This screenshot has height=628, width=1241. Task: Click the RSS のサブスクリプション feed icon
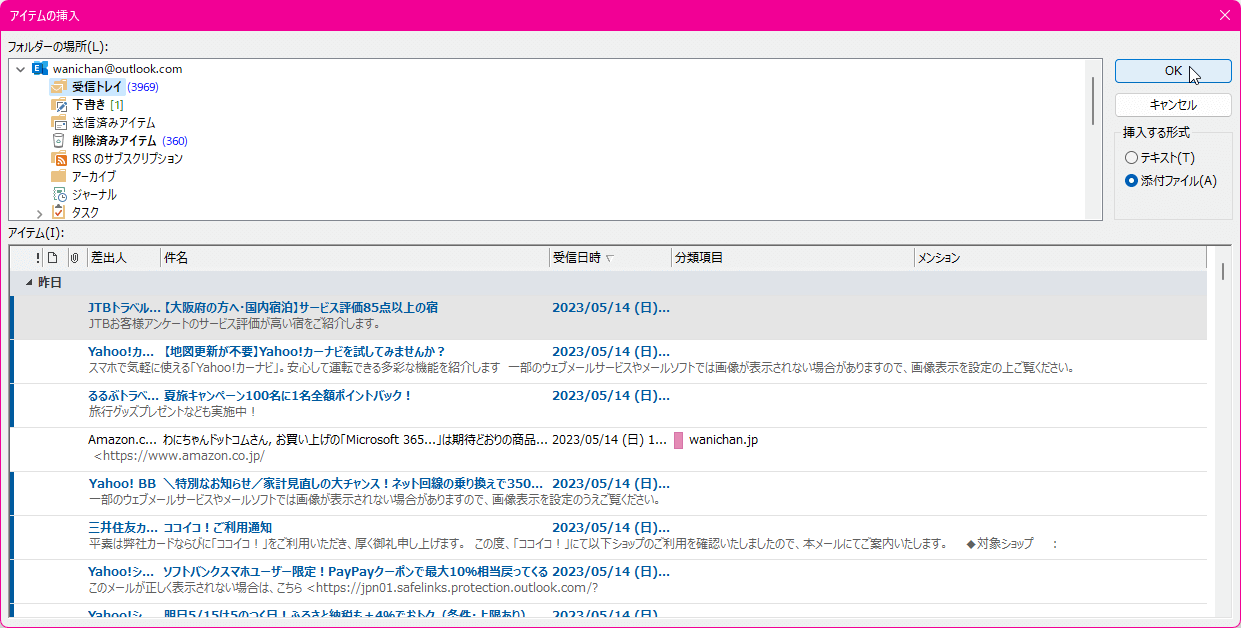(59, 159)
